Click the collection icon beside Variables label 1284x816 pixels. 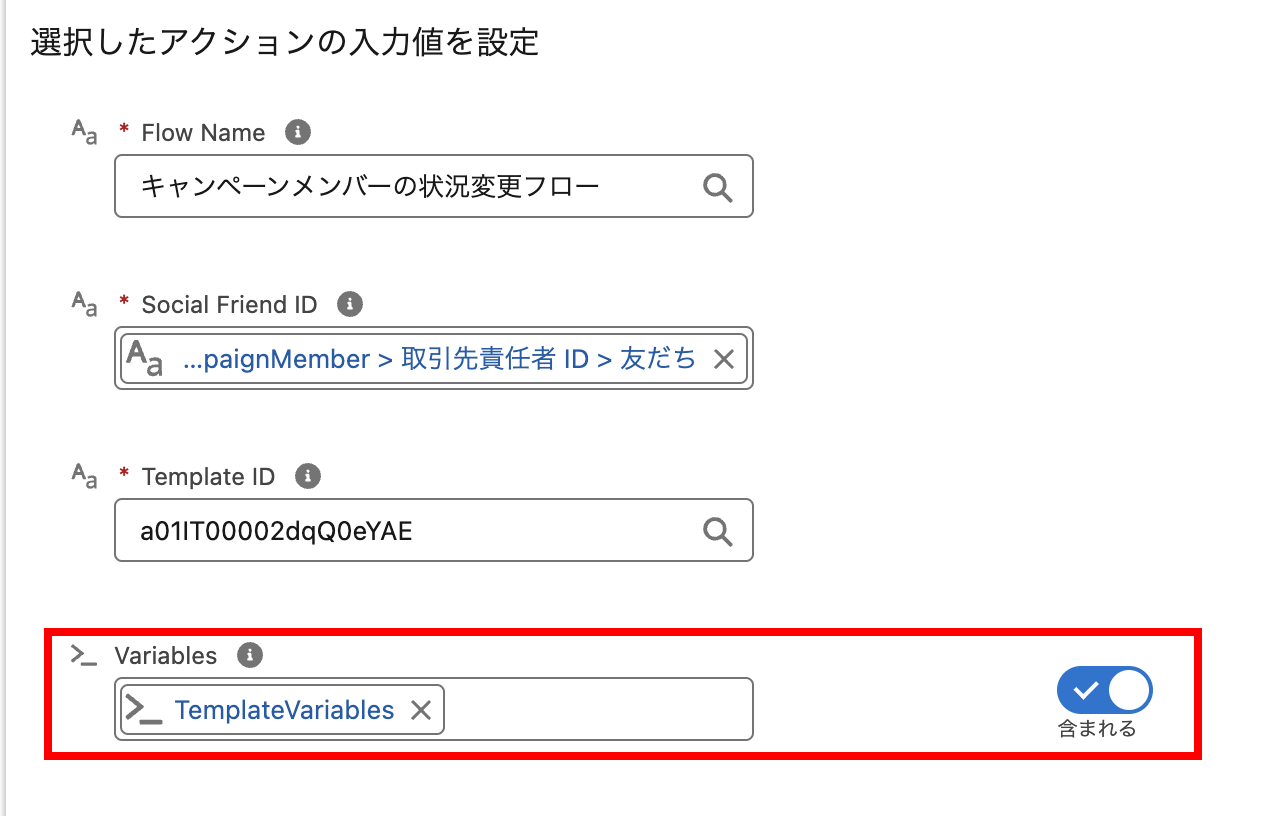click(84, 655)
